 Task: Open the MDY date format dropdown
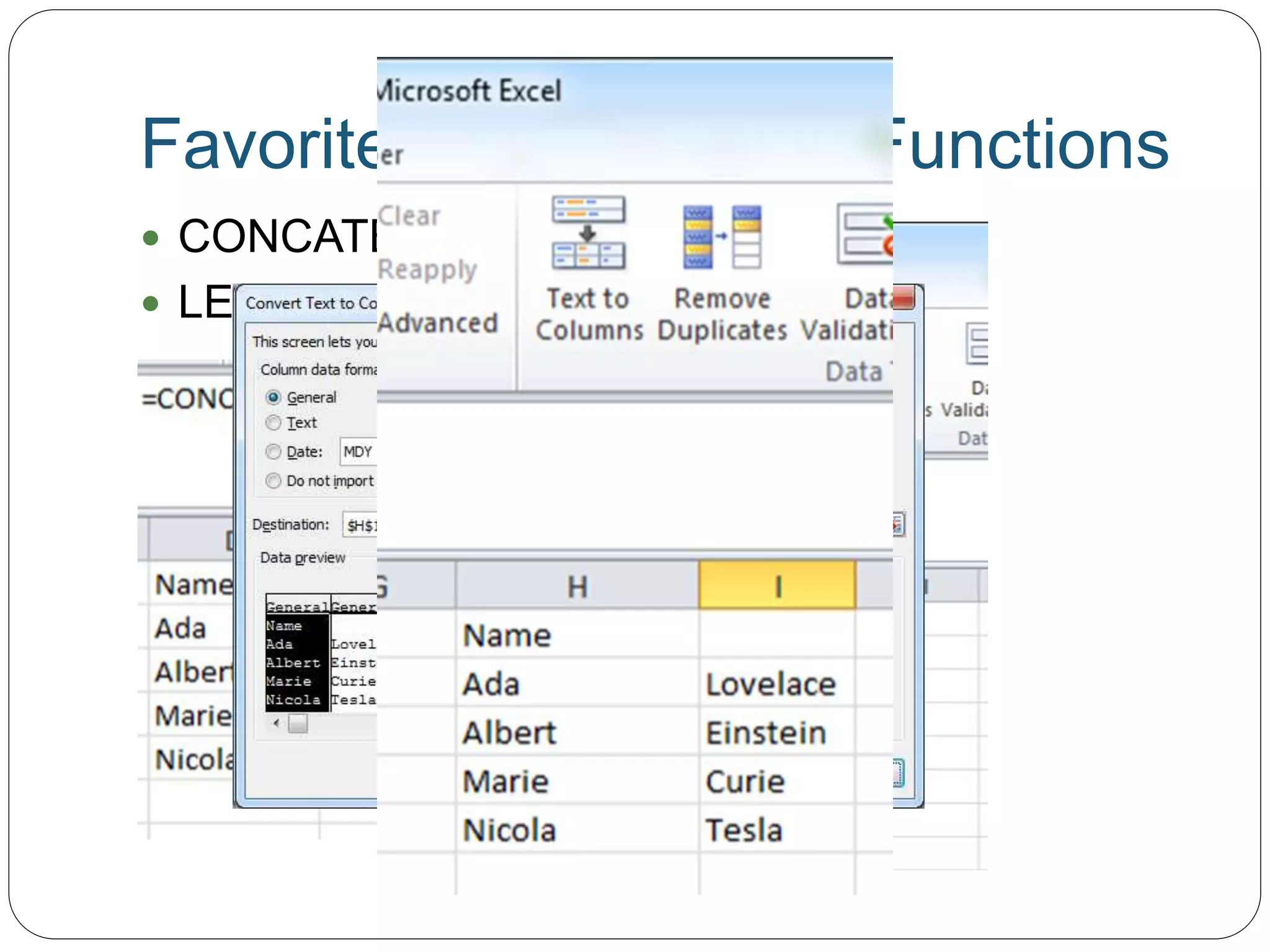click(x=358, y=452)
